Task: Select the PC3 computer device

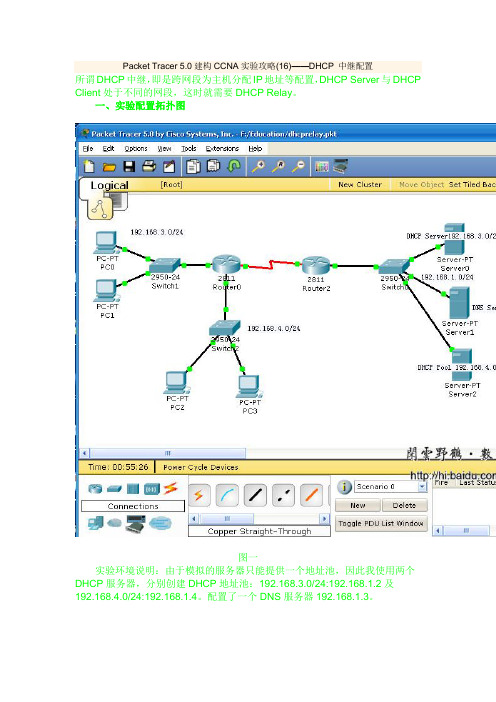Action: coord(249,386)
